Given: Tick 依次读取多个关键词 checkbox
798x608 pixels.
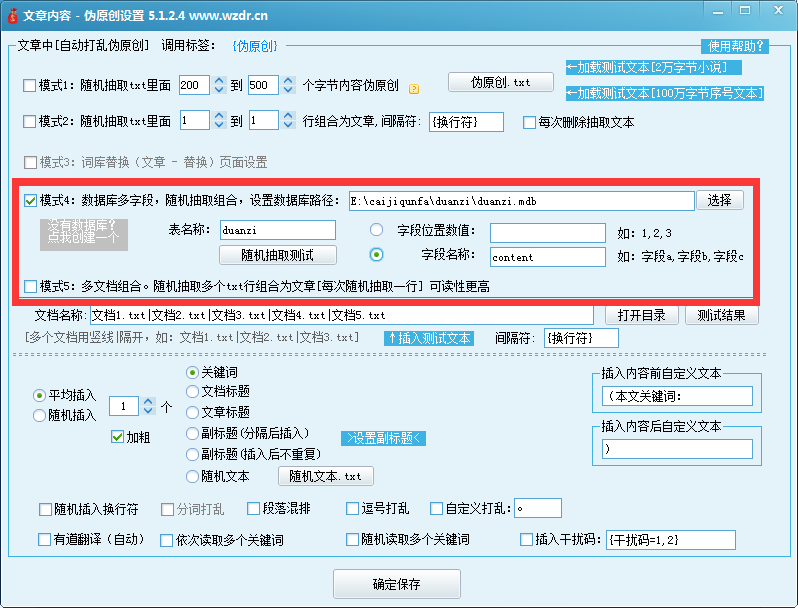Looking at the screenshot, I should (166, 540).
